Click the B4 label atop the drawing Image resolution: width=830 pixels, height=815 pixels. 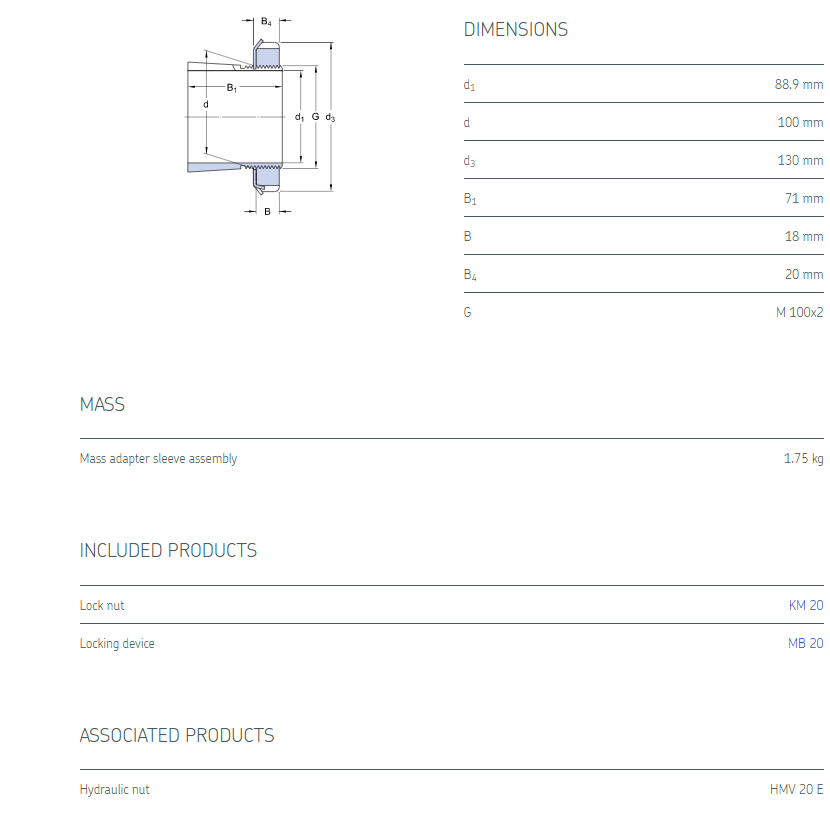(x=266, y=21)
